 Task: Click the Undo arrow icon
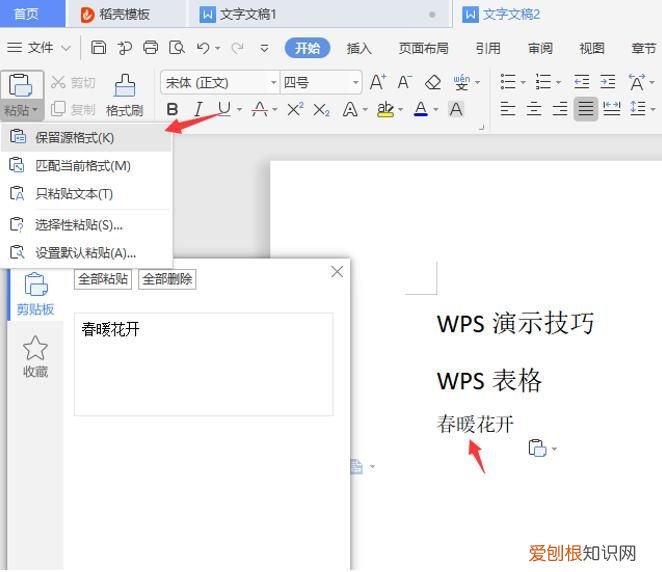203,48
